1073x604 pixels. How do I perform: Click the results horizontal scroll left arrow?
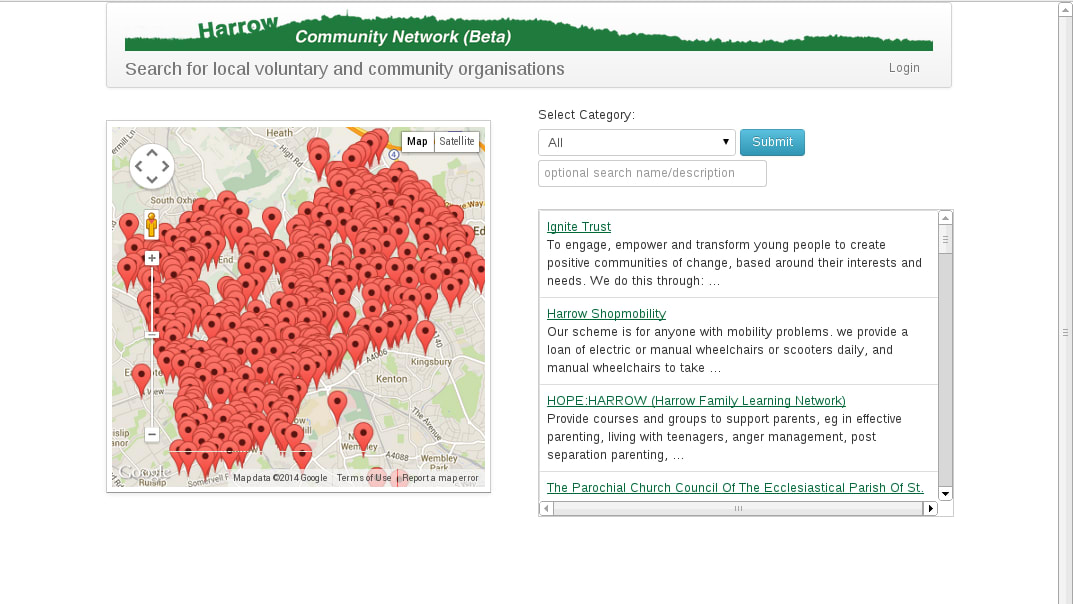pos(546,508)
